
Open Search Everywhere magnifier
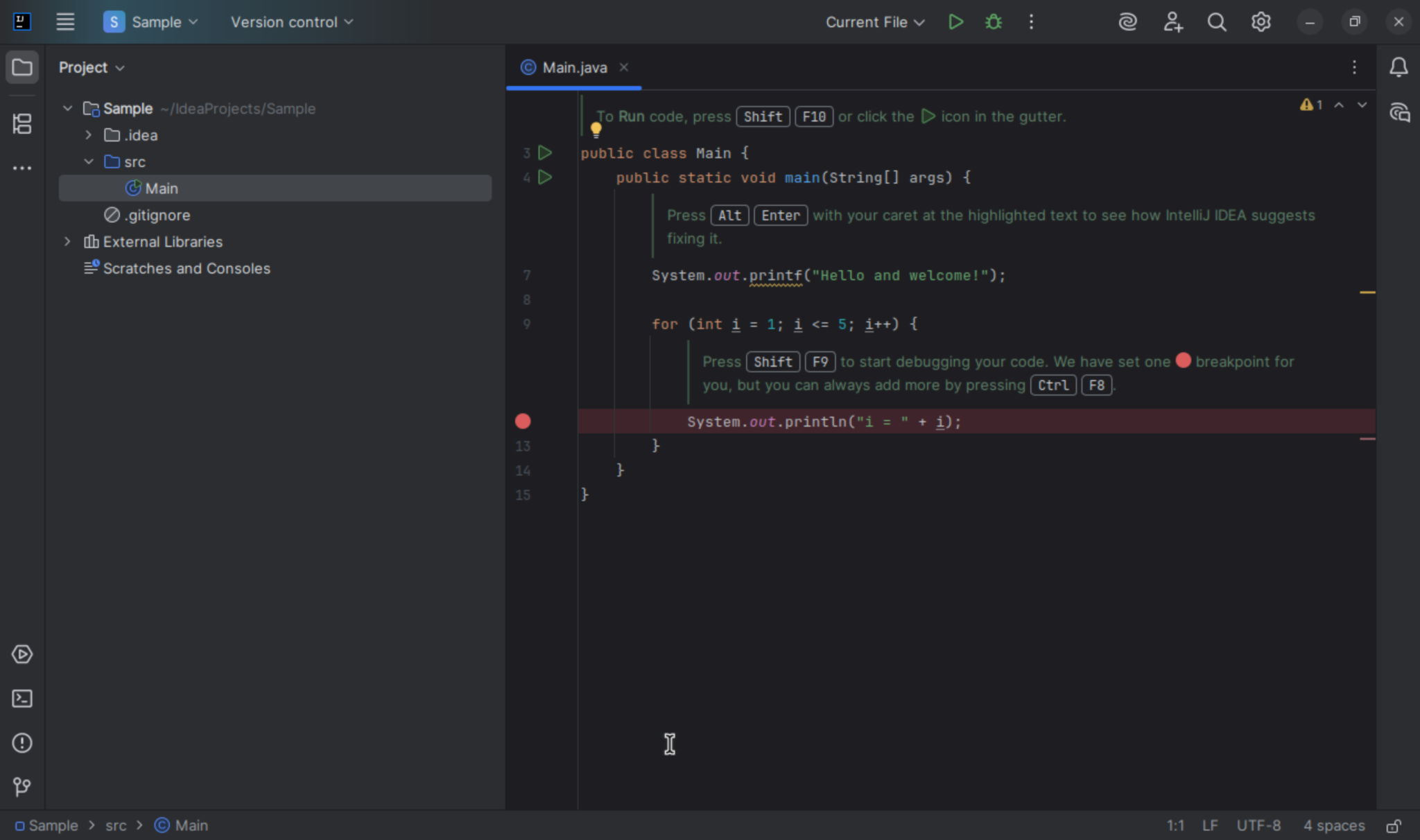pyautogui.click(x=1218, y=21)
